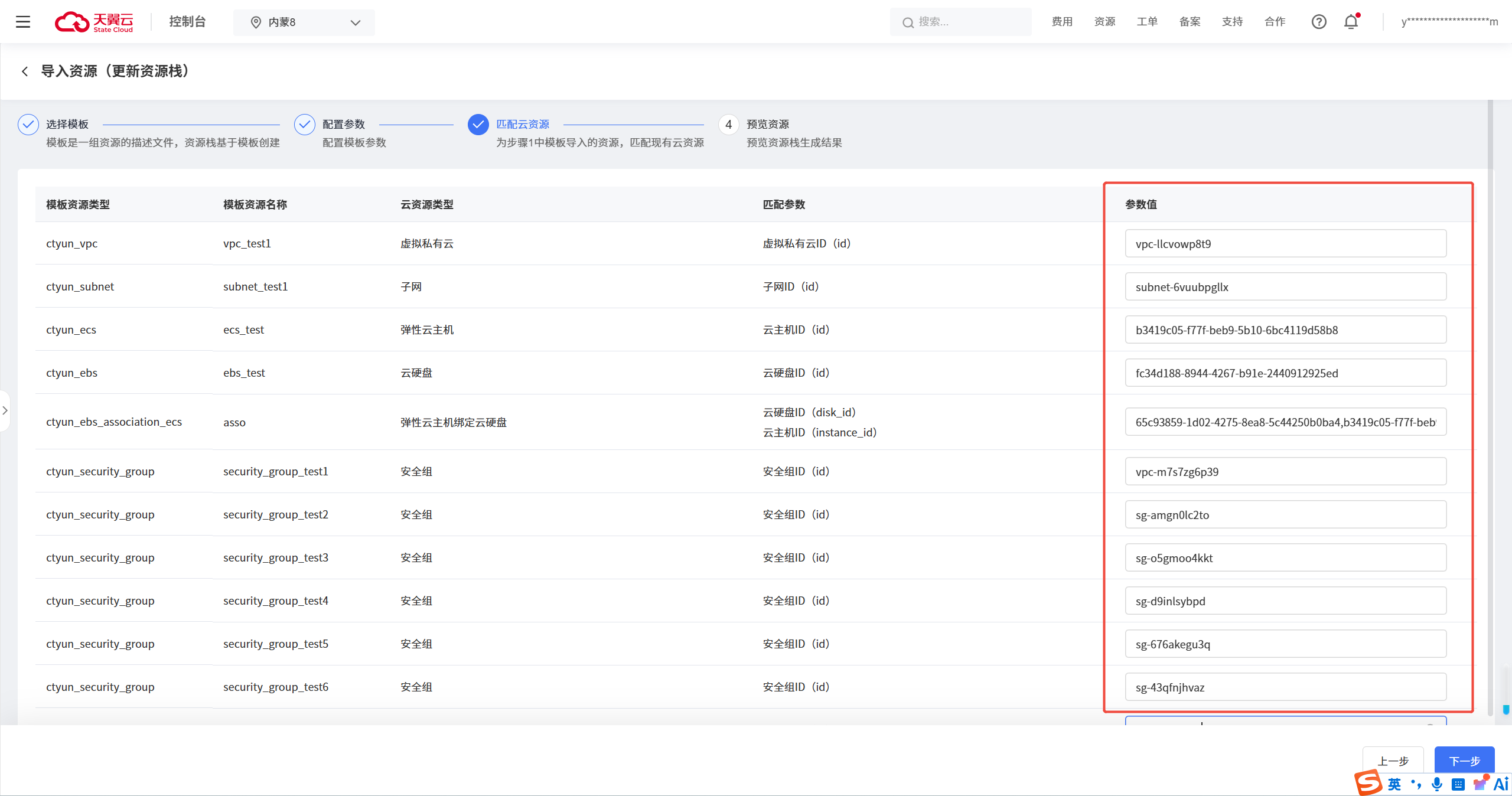Click the Sogou input method icon
Image resolution: width=1512 pixels, height=796 pixels.
pyautogui.click(x=1368, y=783)
